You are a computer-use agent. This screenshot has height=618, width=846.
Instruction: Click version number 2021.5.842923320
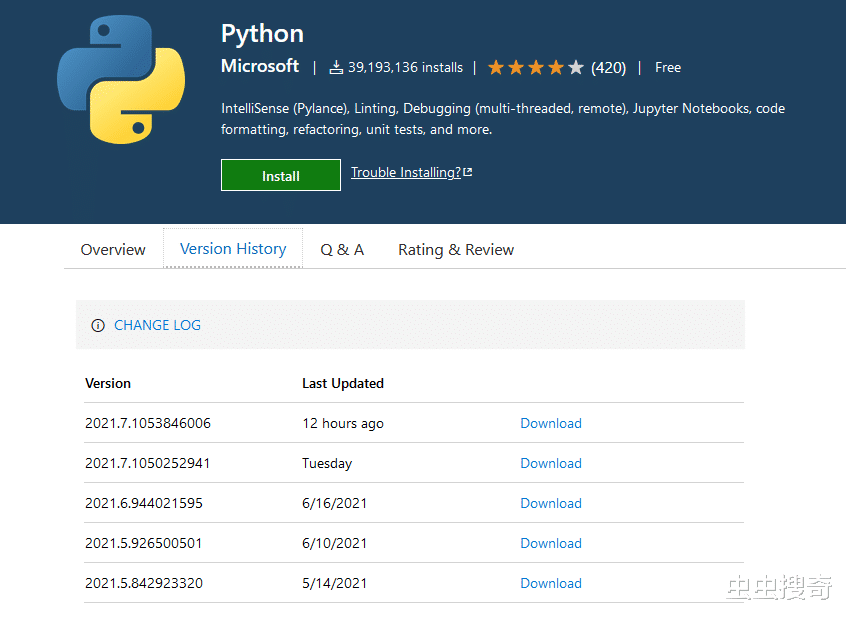point(144,583)
